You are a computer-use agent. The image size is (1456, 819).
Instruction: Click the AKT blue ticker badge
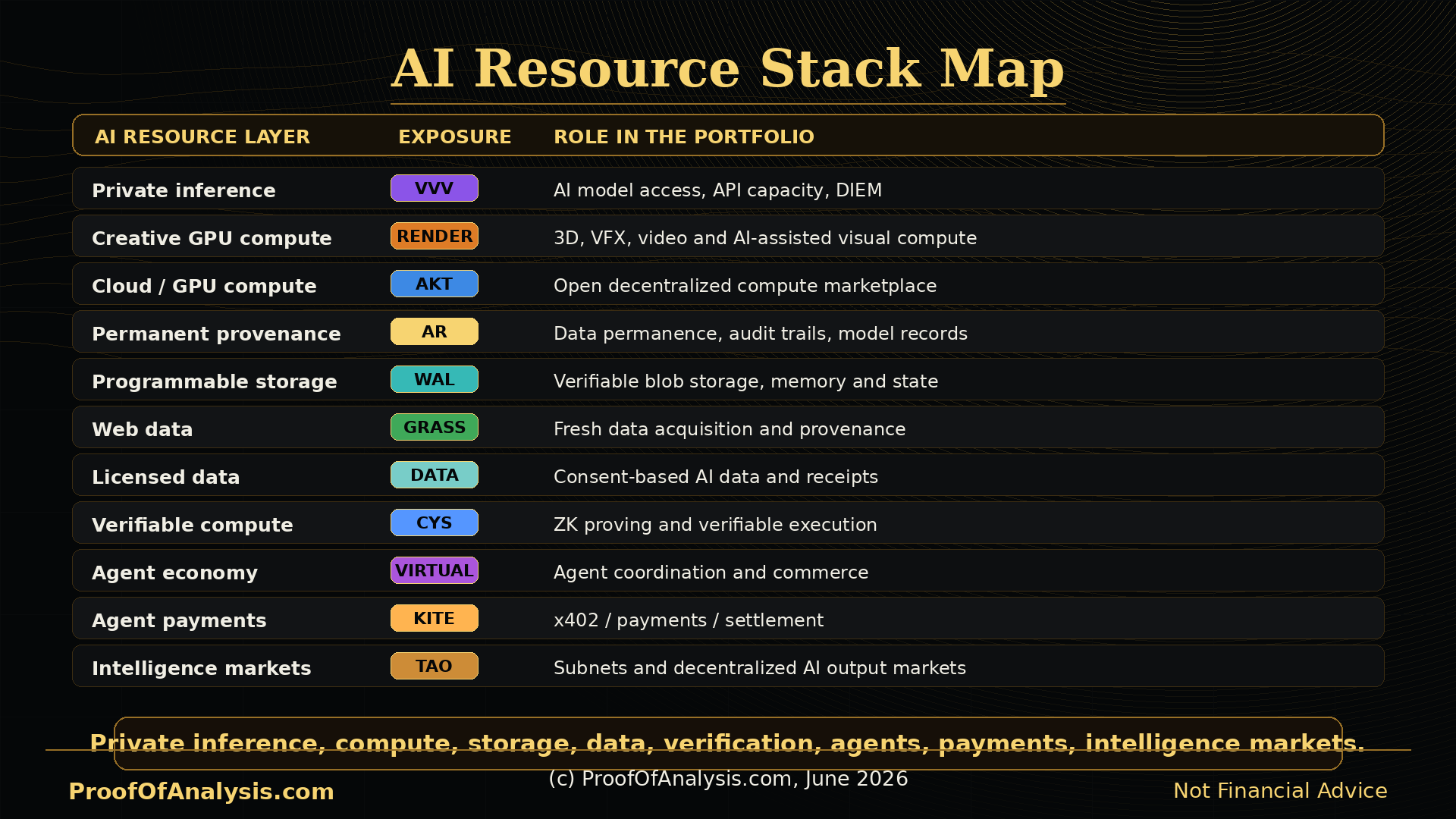(x=434, y=284)
